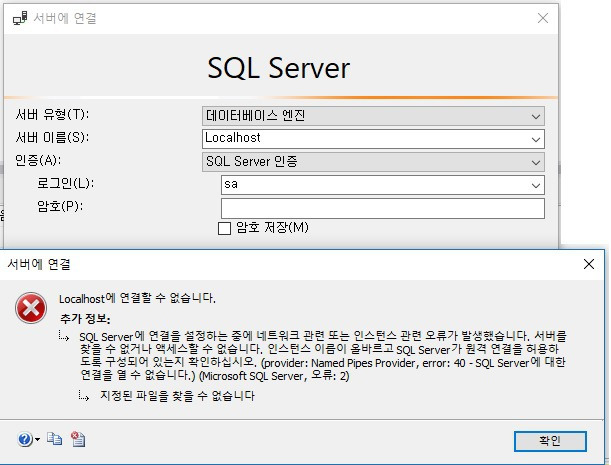
Task: Click the 인증(A) label
Action: click(38, 160)
